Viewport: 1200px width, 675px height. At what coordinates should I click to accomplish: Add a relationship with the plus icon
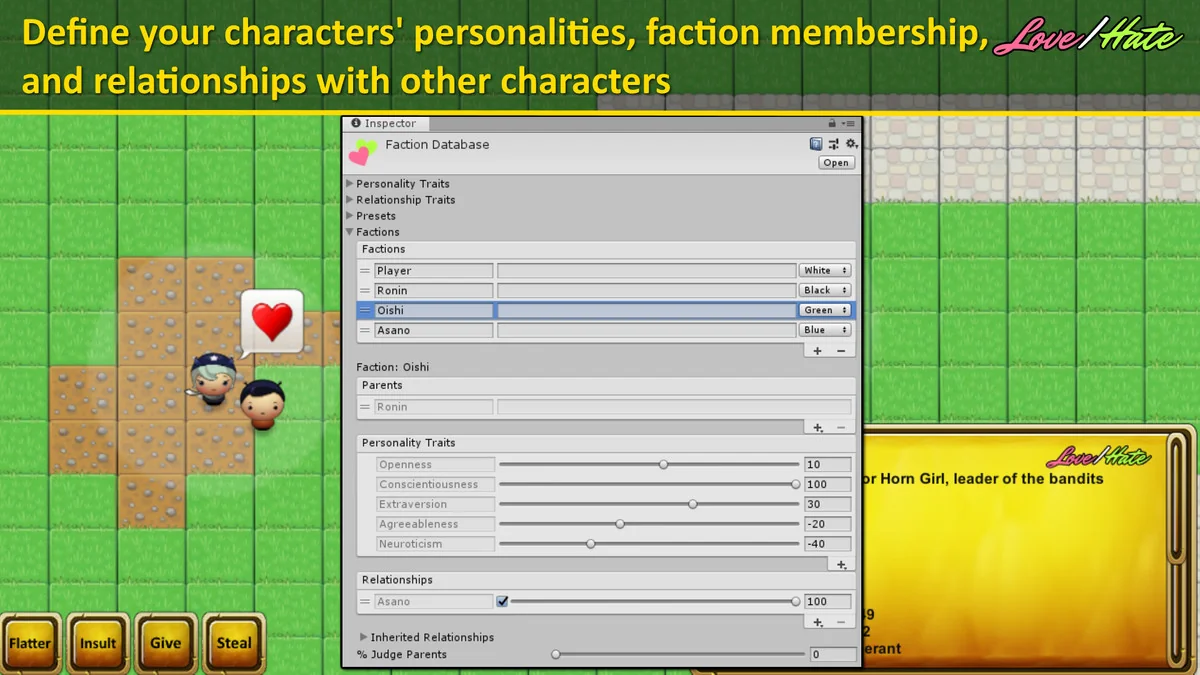817,622
